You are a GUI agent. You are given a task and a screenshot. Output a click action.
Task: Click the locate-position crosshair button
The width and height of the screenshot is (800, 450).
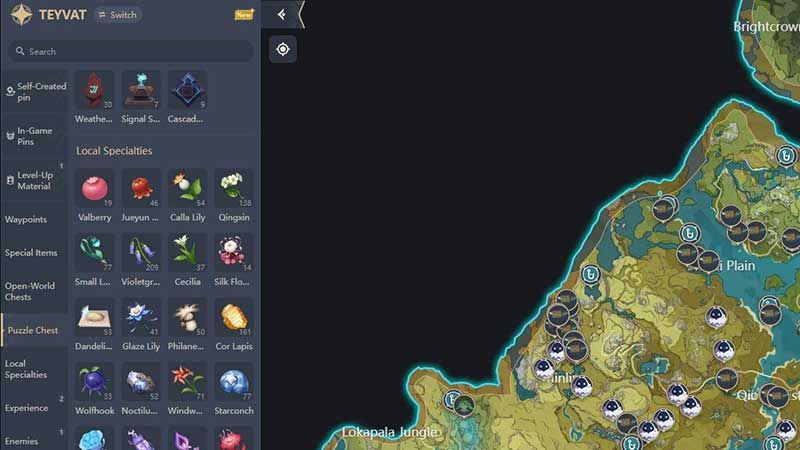click(283, 49)
